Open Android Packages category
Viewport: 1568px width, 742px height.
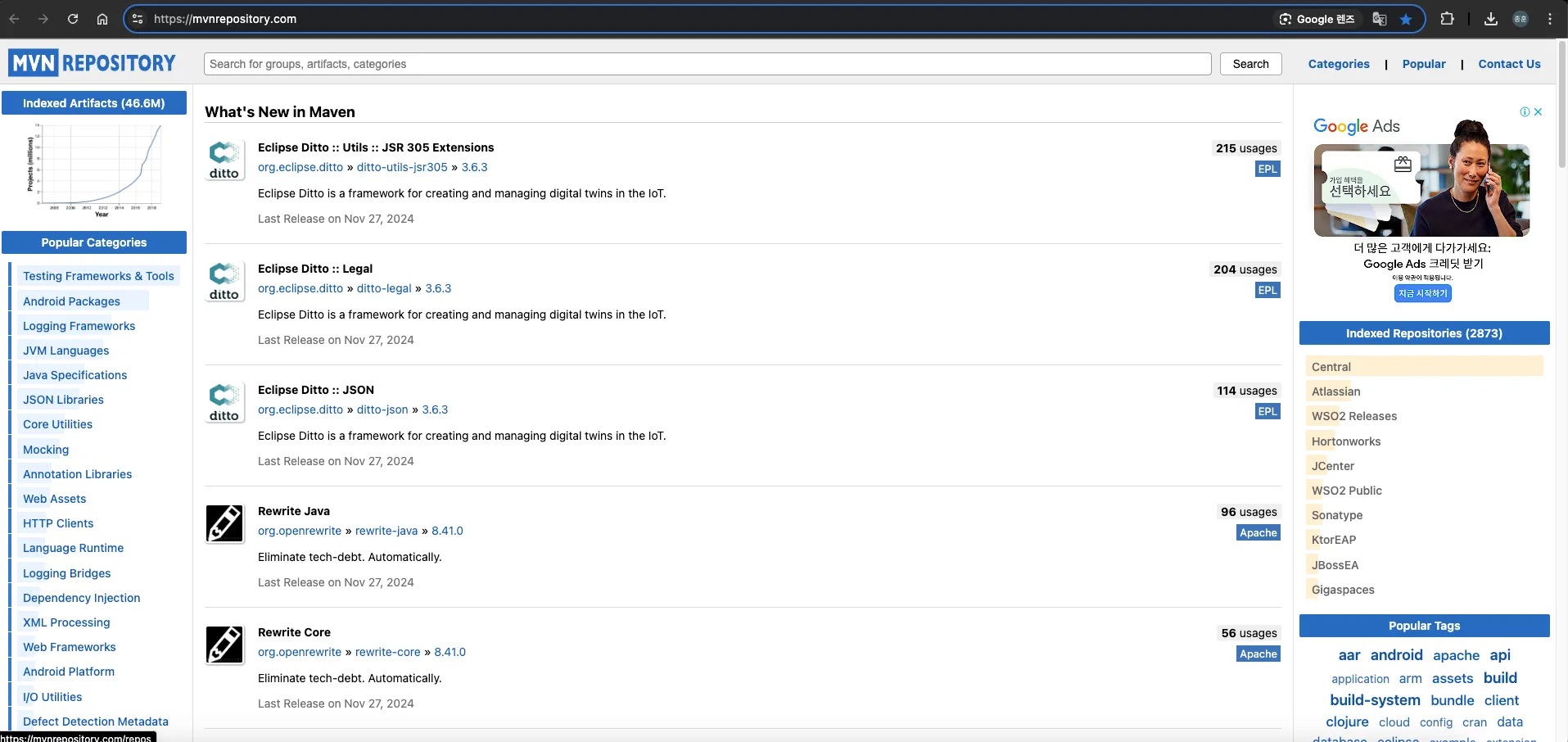(71, 301)
